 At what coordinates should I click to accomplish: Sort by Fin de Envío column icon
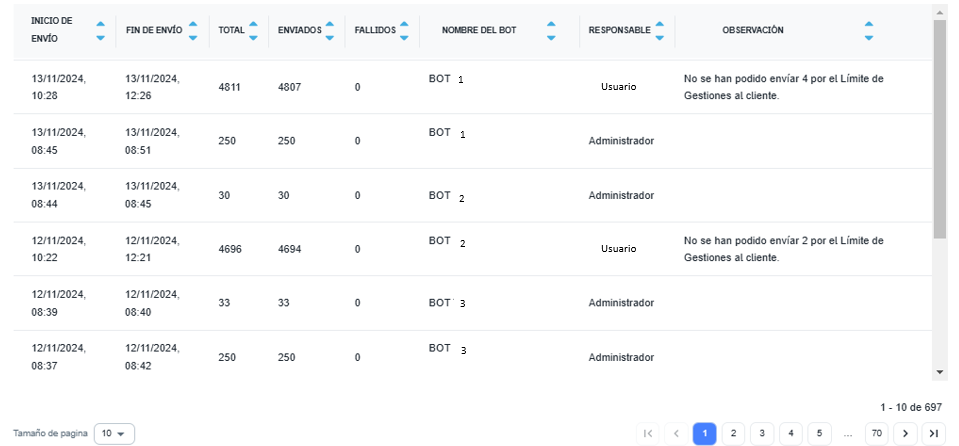[192, 31]
